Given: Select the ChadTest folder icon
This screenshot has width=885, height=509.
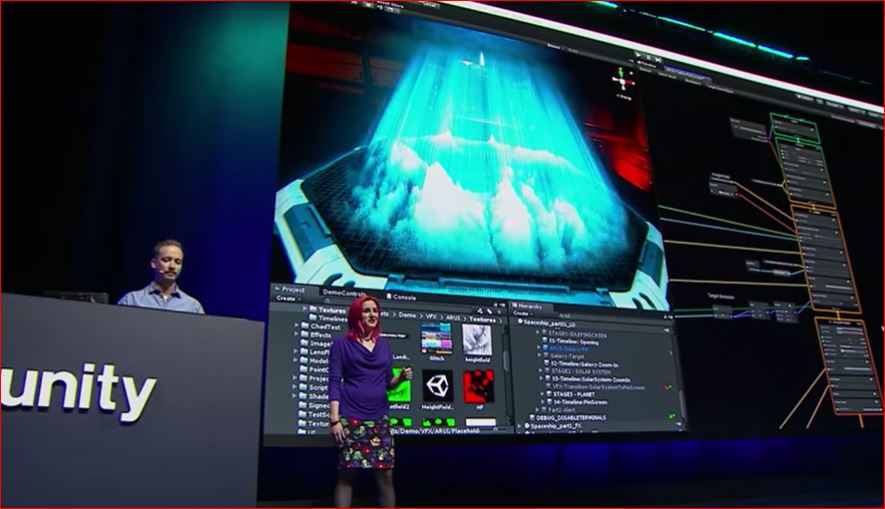Looking at the screenshot, I should tap(305, 326).
